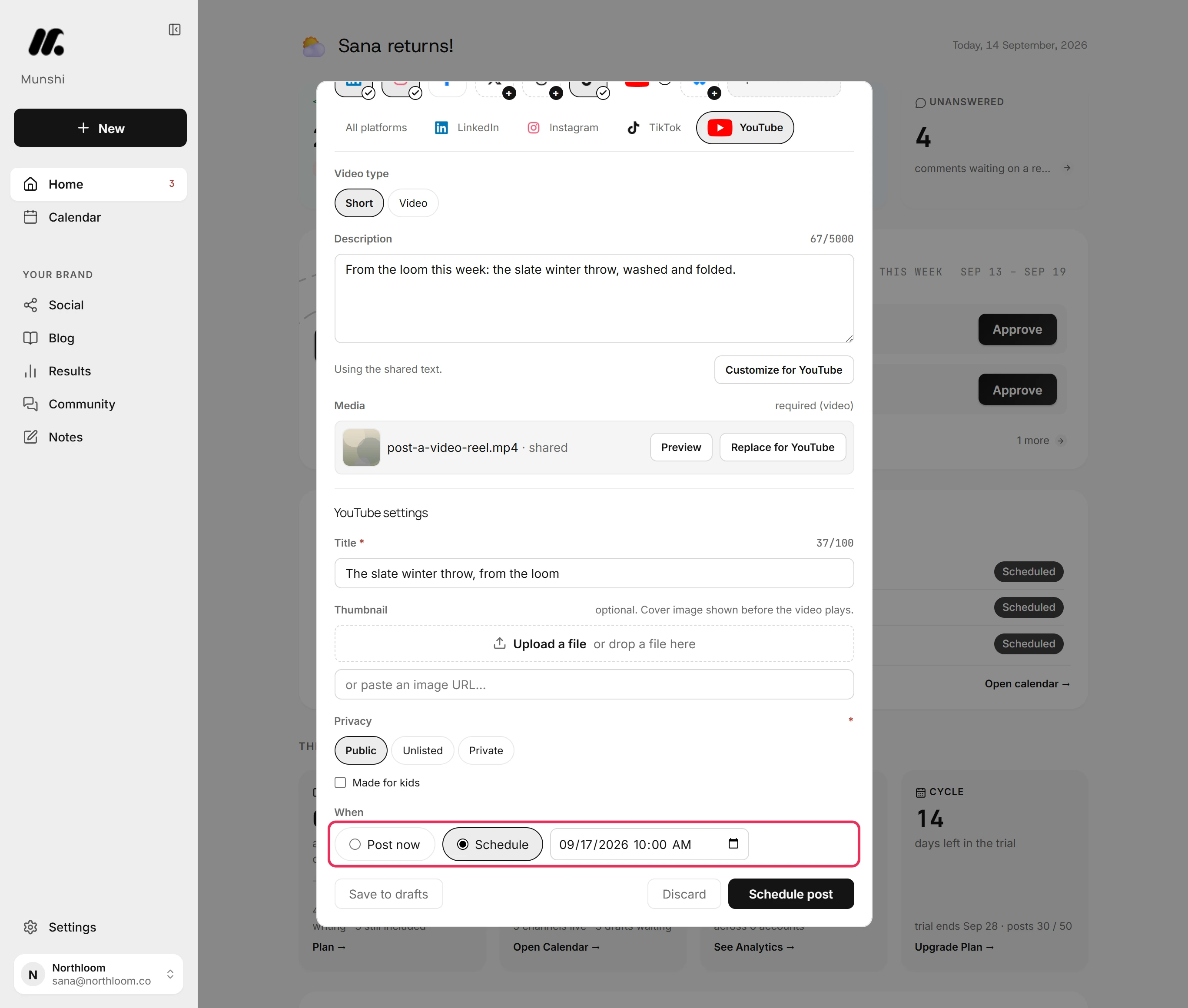Click the Upgrade Plan link
Viewport: 1188px width, 1008px height.
(954, 947)
